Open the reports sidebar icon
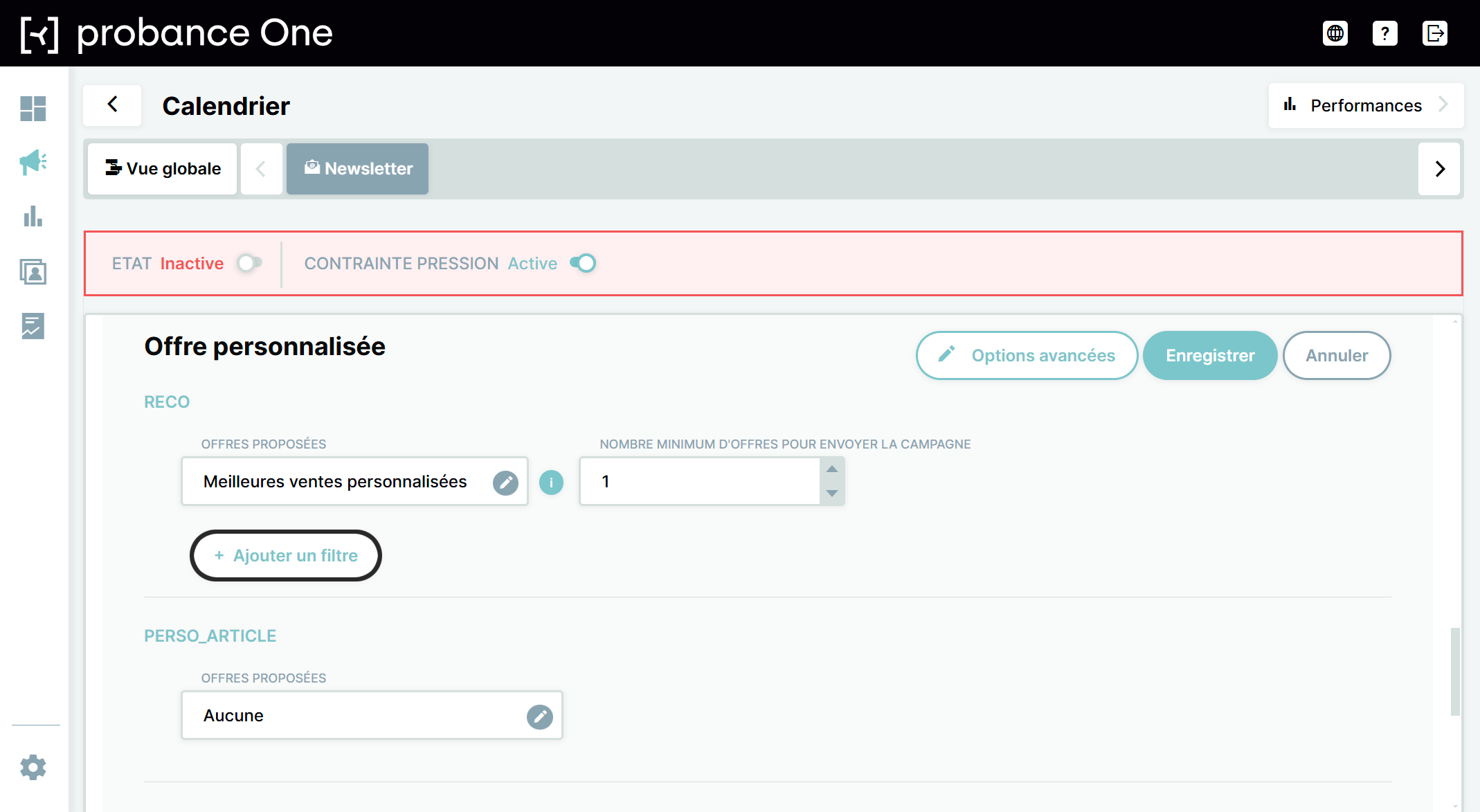 pos(33,326)
